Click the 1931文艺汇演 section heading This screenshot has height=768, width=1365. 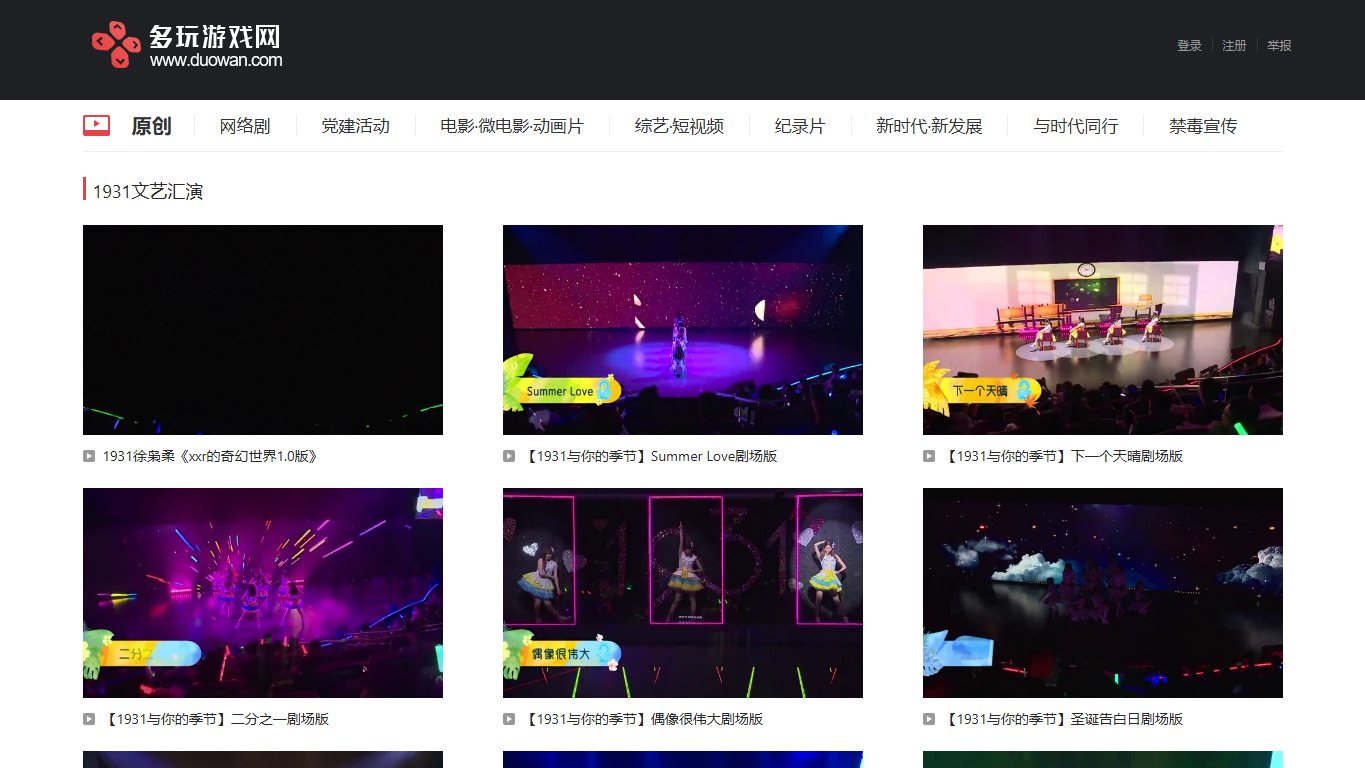point(148,191)
